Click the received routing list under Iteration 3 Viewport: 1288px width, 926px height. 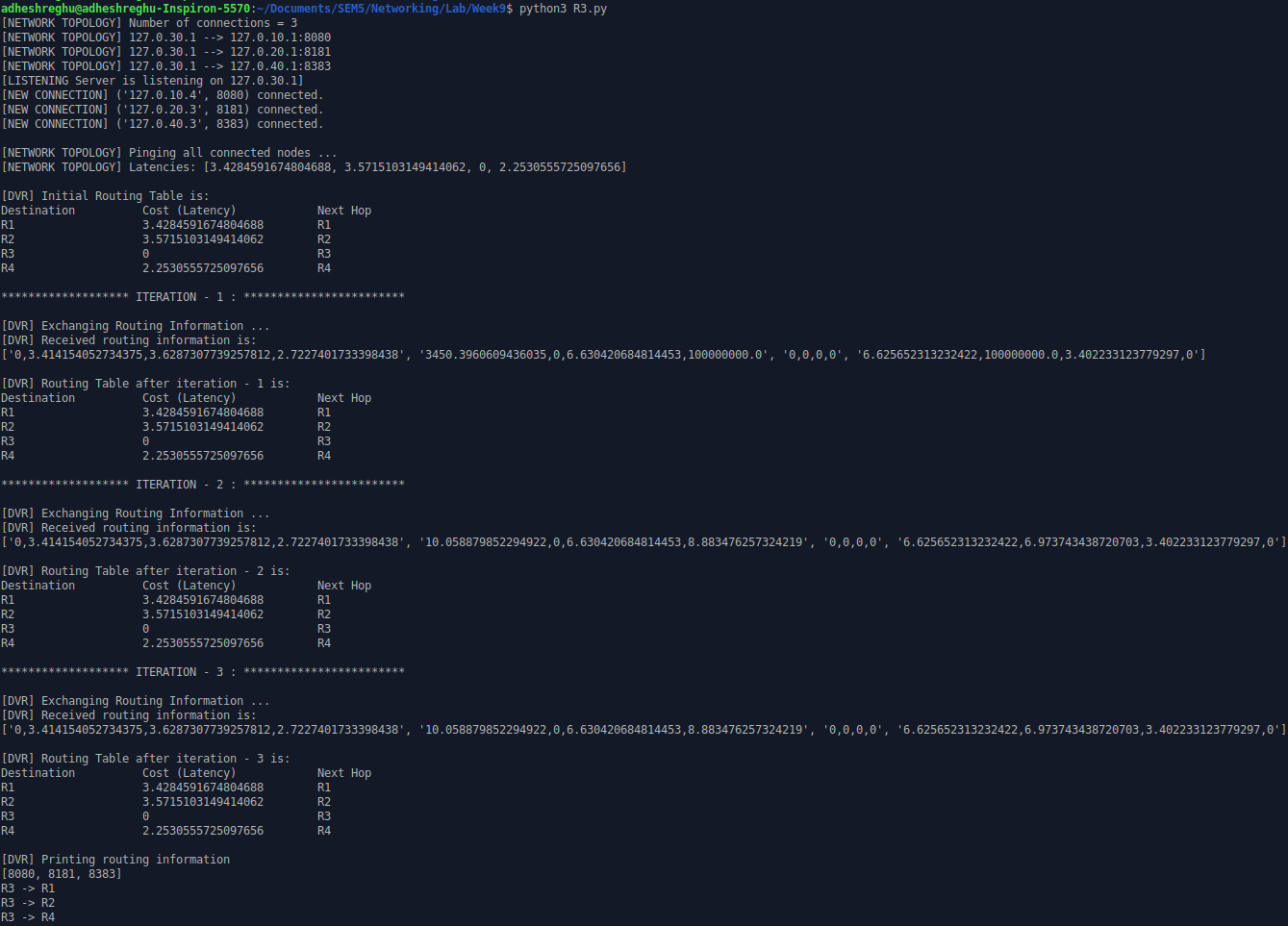pos(644,730)
